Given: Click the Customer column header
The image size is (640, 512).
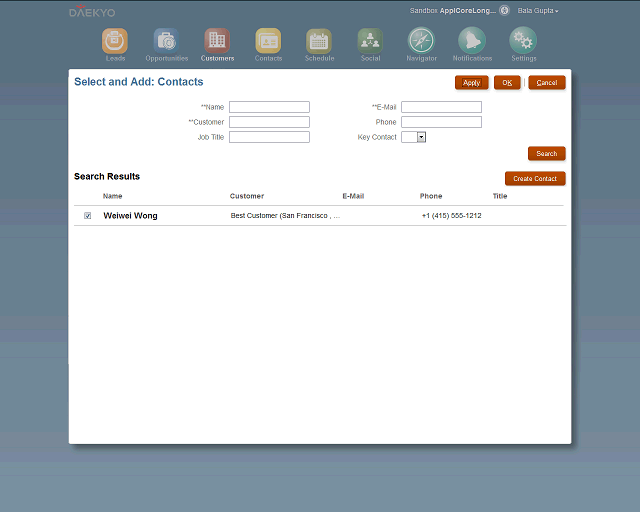Looking at the screenshot, I should [247, 196].
